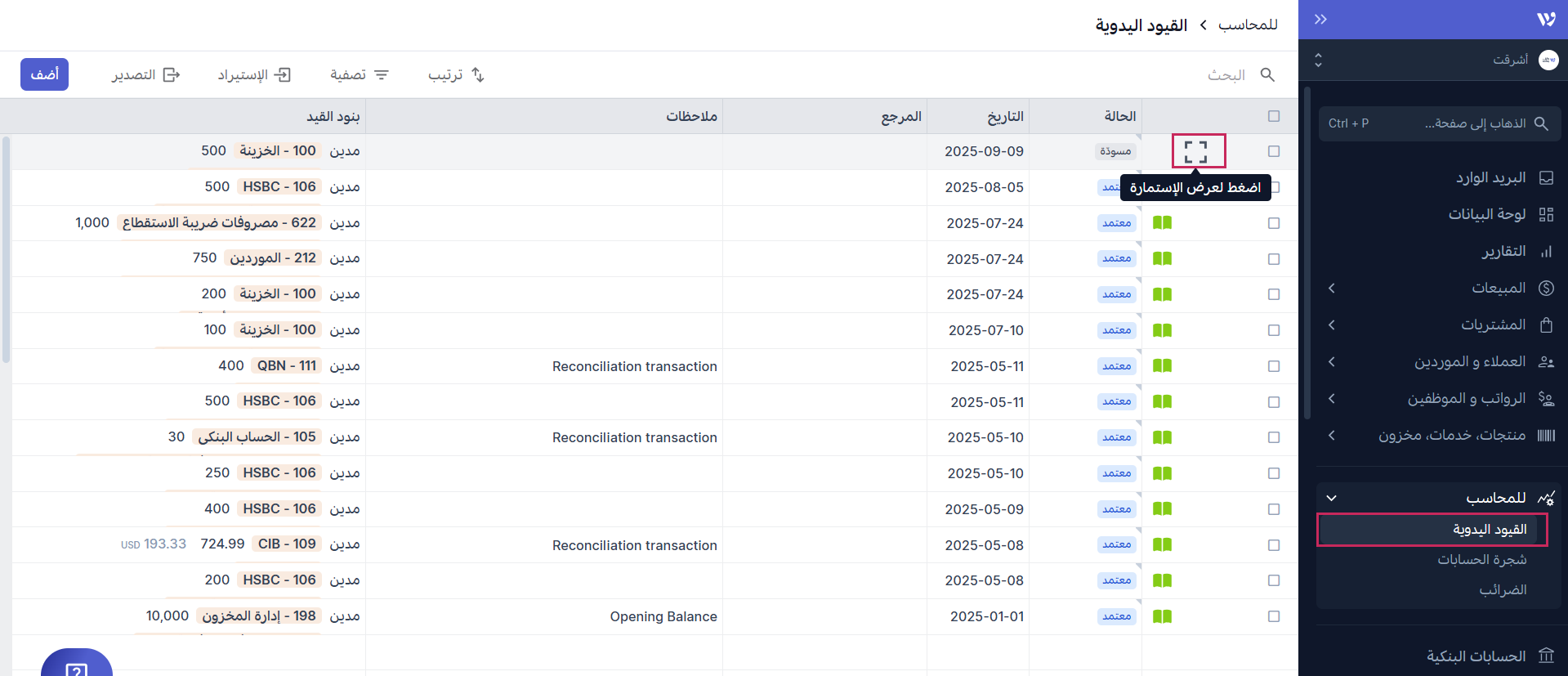Click the sort arrows icon beside ترتيب
This screenshot has width=1568, height=676.
(478, 75)
